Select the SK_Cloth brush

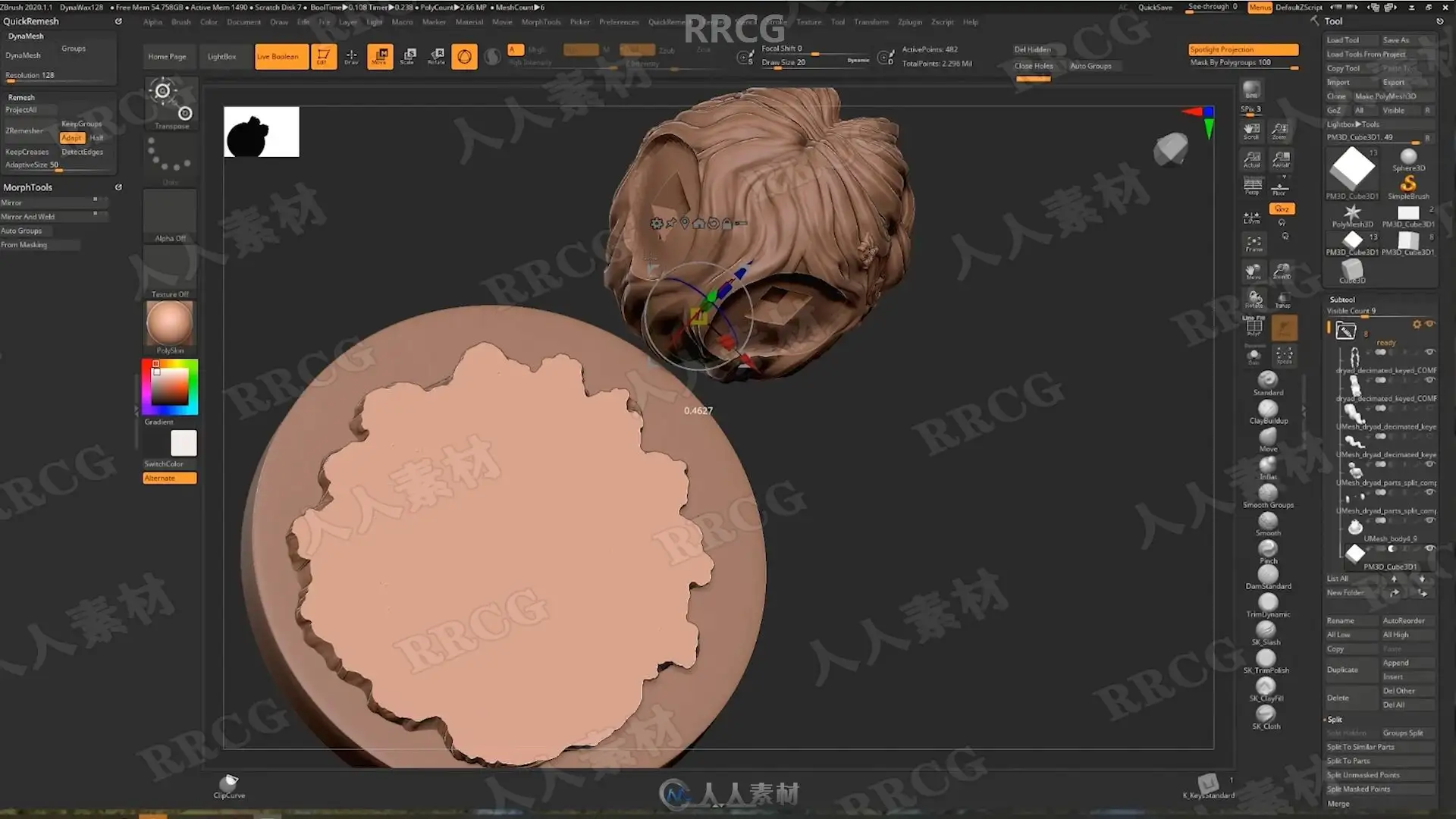[x=1266, y=717]
